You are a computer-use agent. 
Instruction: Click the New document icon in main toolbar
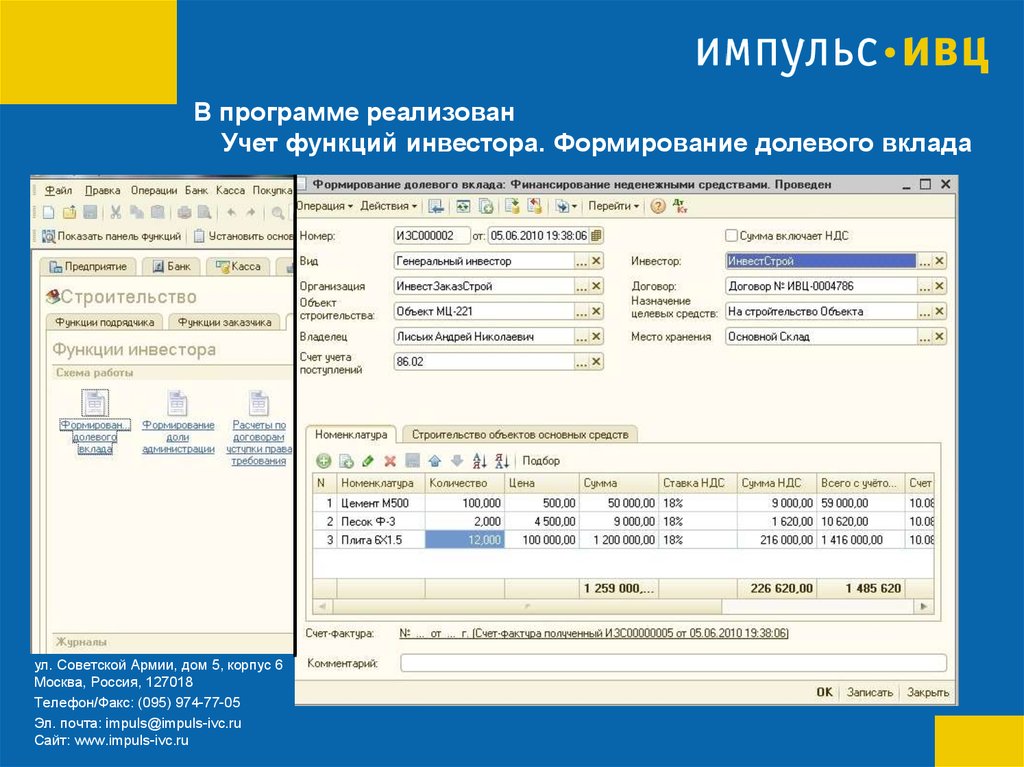pos(48,212)
